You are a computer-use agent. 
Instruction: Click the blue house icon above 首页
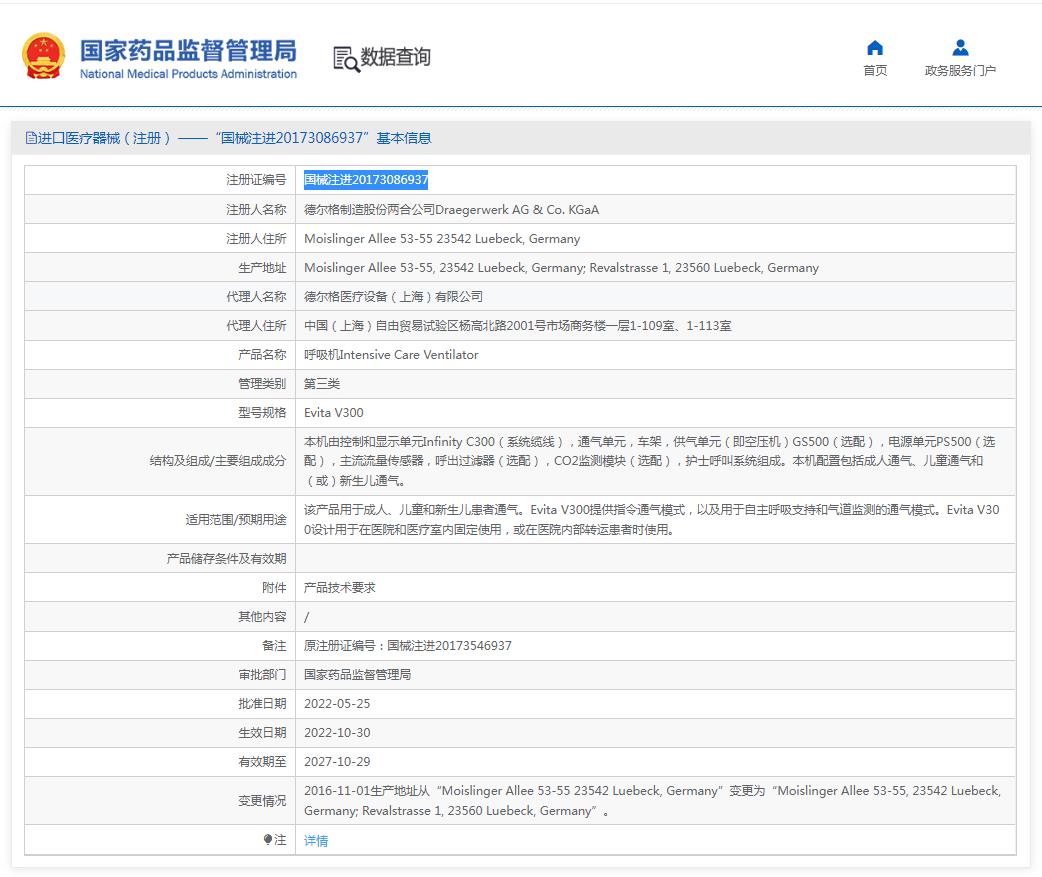click(x=874, y=47)
